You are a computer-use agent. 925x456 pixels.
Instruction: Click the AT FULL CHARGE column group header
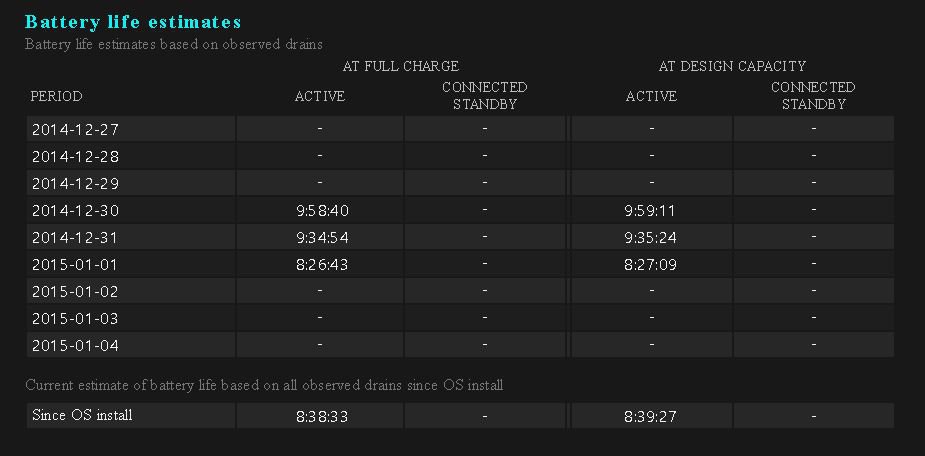pos(400,67)
